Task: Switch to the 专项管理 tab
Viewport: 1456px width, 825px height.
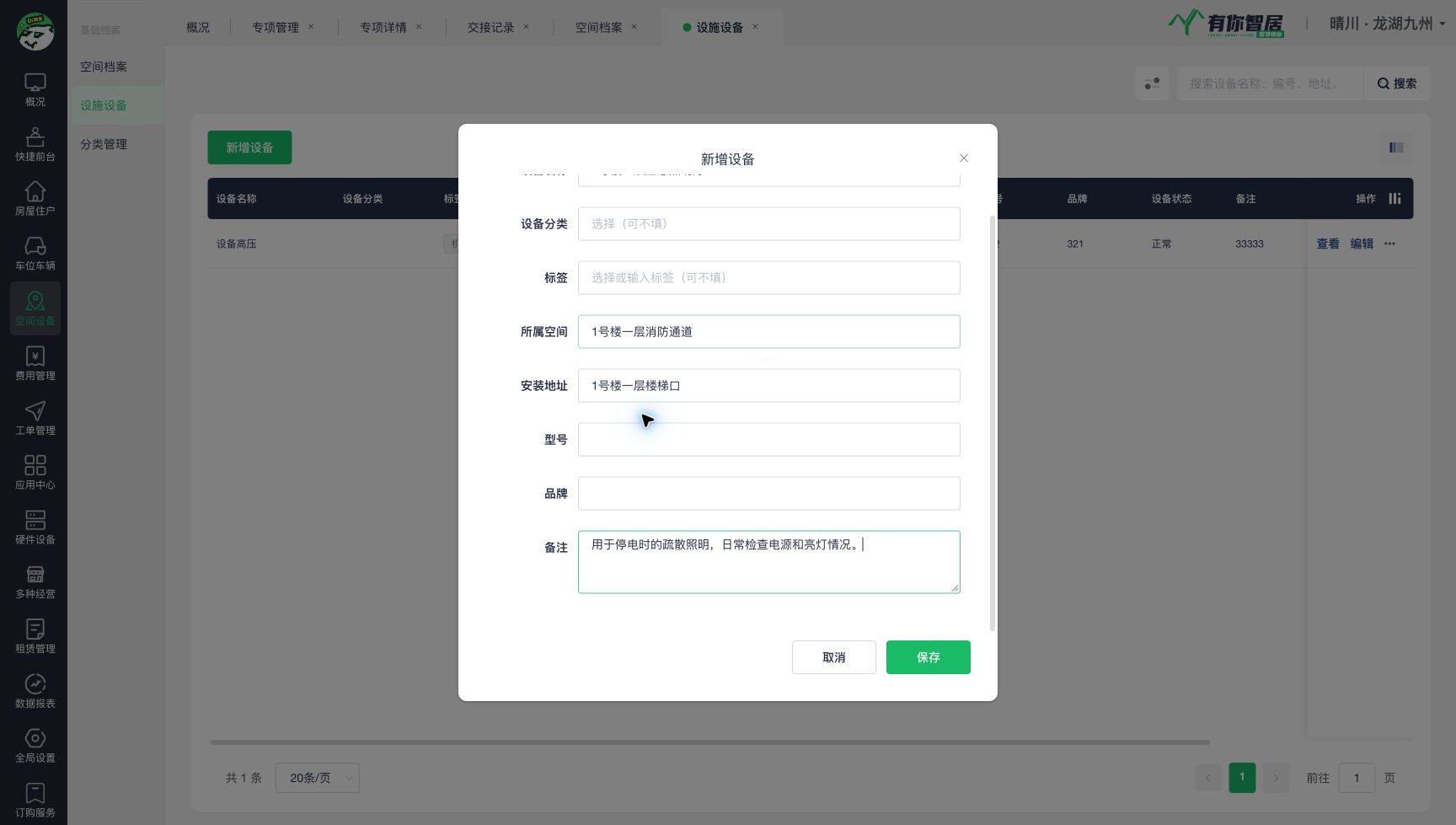Action: coord(276,27)
